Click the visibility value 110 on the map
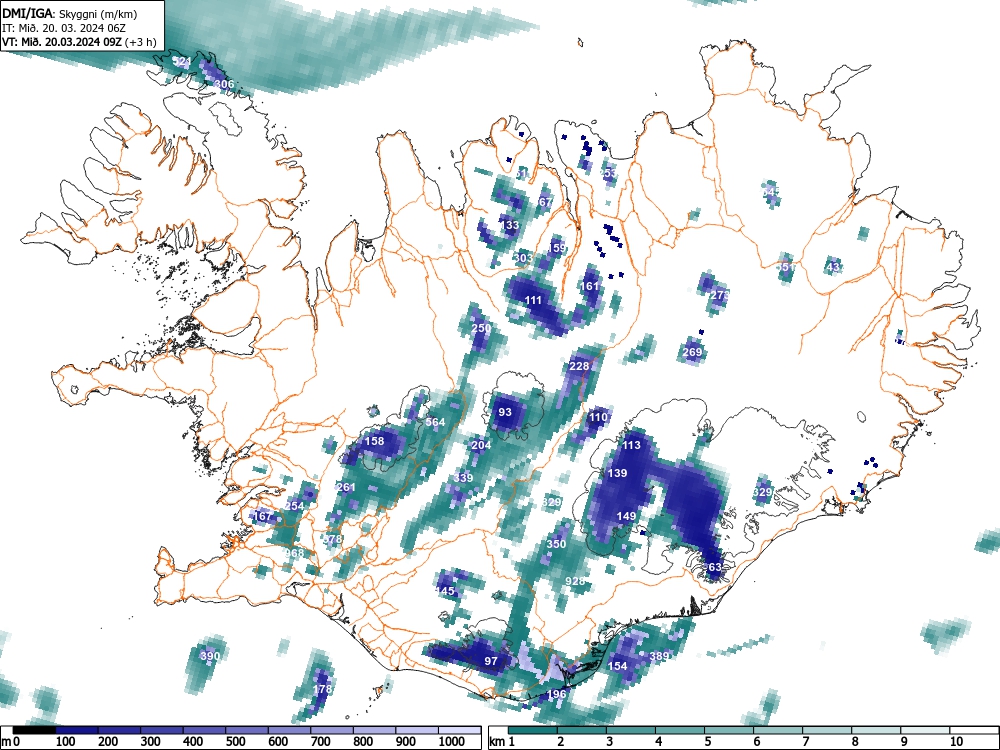Viewport: 1000px width, 750px height. point(598,417)
